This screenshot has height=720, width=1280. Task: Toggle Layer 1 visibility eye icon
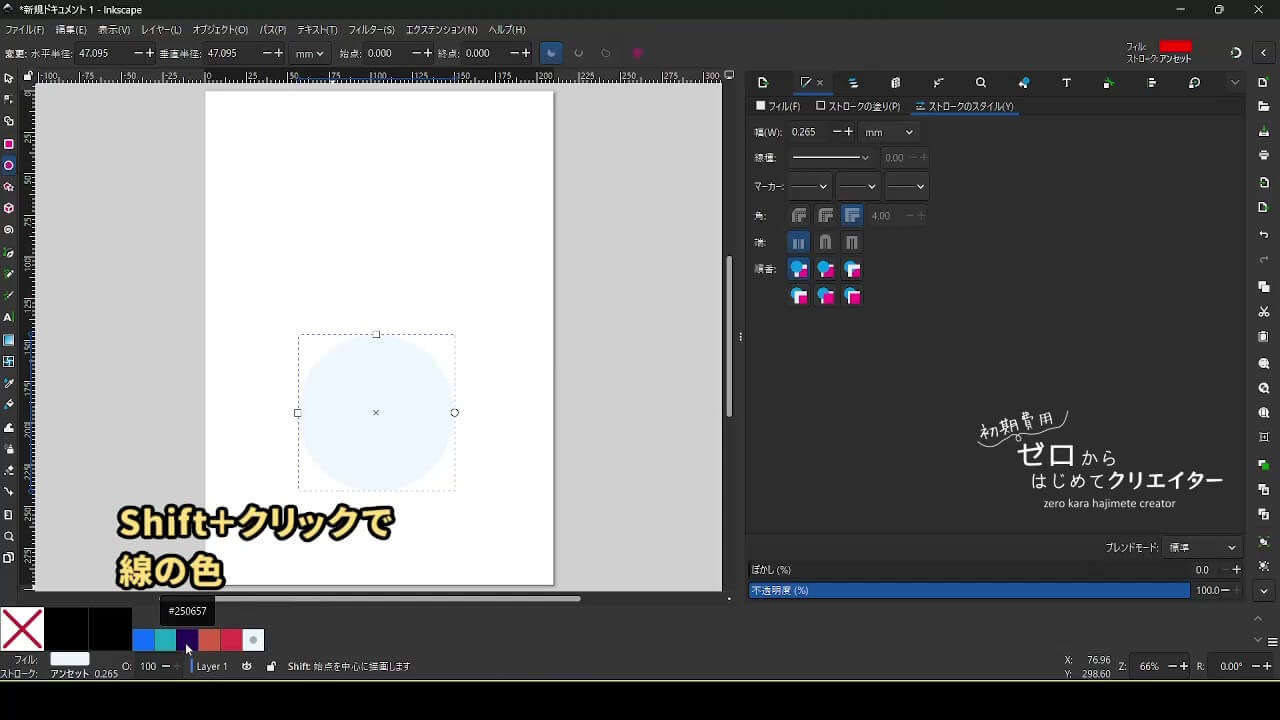click(x=247, y=666)
